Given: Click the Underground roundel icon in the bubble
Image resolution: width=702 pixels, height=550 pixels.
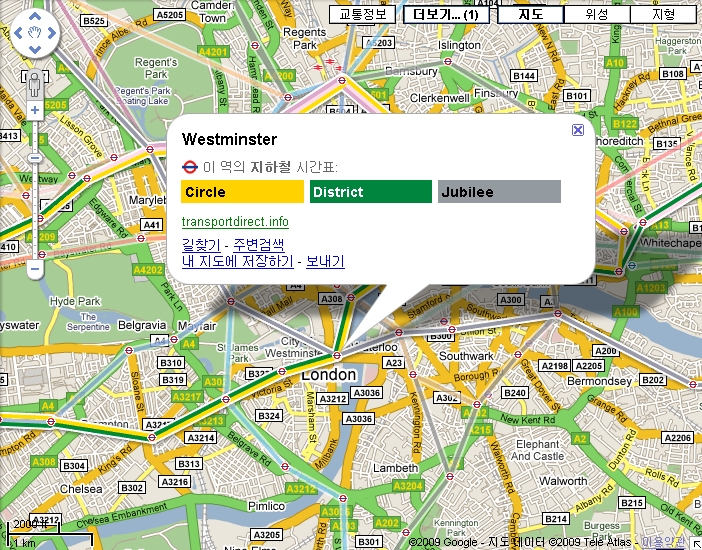Looking at the screenshot, I should tap(190, 167).
